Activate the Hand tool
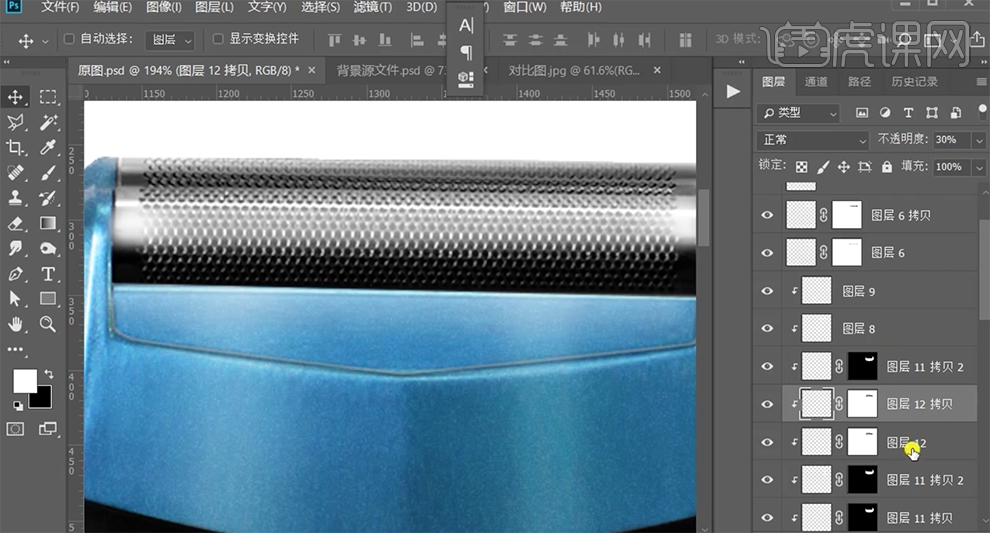990x533 pixels. [x=15, y=324]
